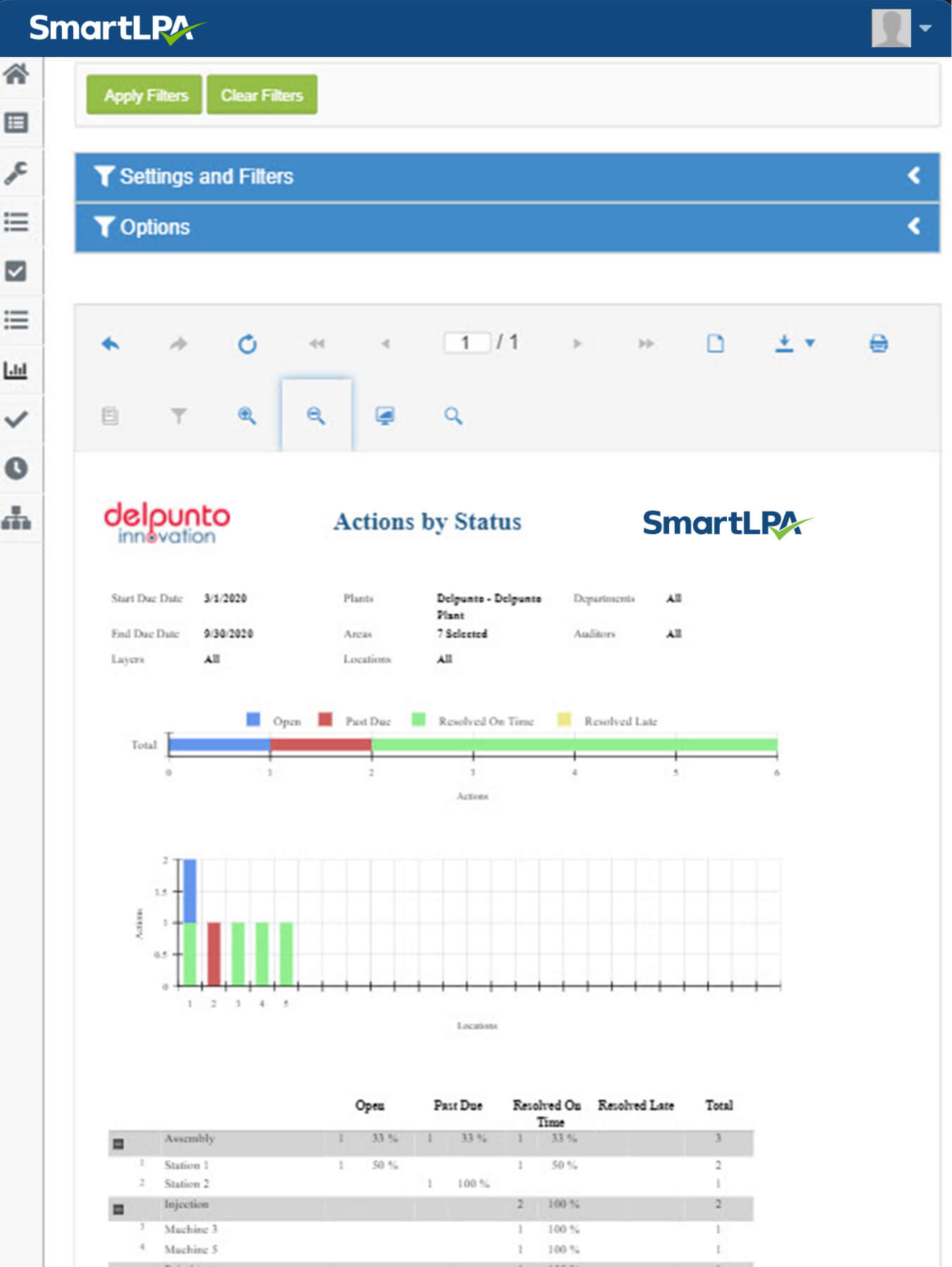Expand the Options panel
Image resolution: width=952 pixels, height=1267 pixels.
click(x=507, y=227)
